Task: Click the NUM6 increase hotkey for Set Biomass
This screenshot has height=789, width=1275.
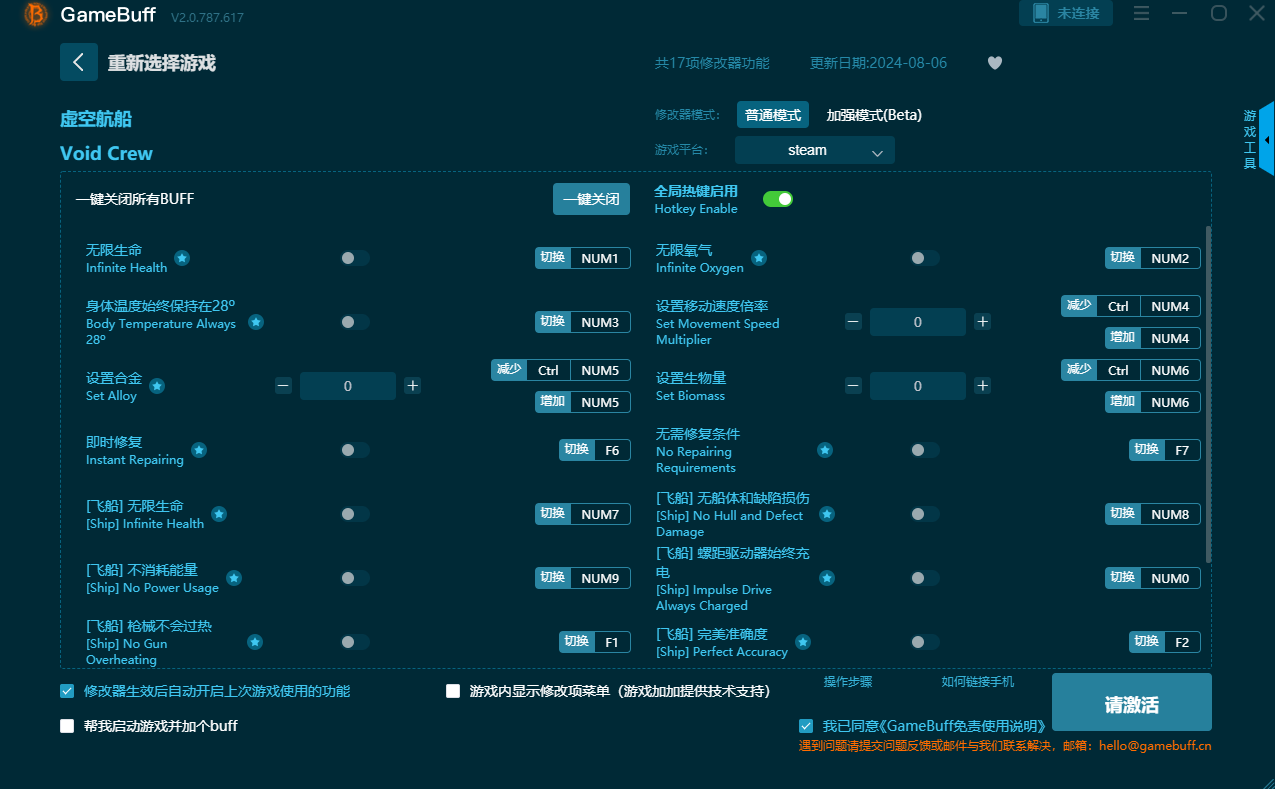Action: pos(1153,402)
